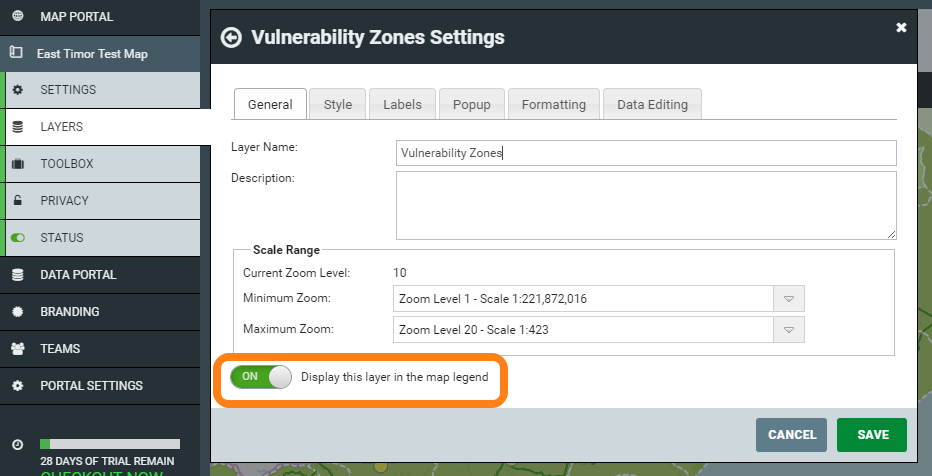Click the stack icon beside LAYERS
932x476 pixels.
click(x=18, y=127)
